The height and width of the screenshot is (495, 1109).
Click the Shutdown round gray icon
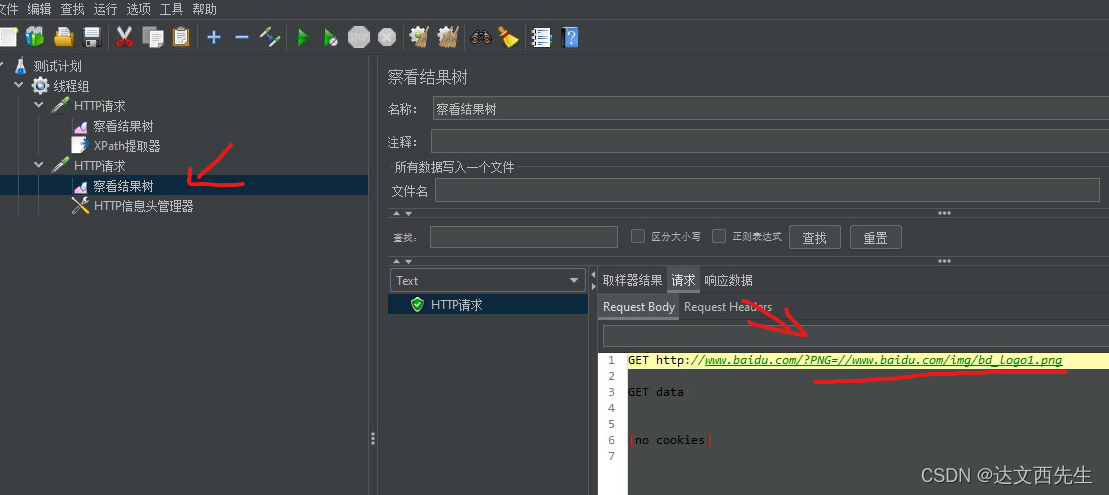[x=387, y=37]
